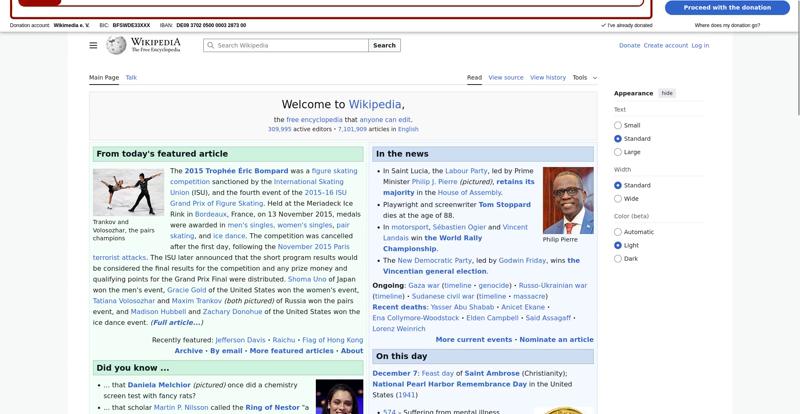Open the View history tab
Viewport: 800px width, 414px height.
(547, 77)
